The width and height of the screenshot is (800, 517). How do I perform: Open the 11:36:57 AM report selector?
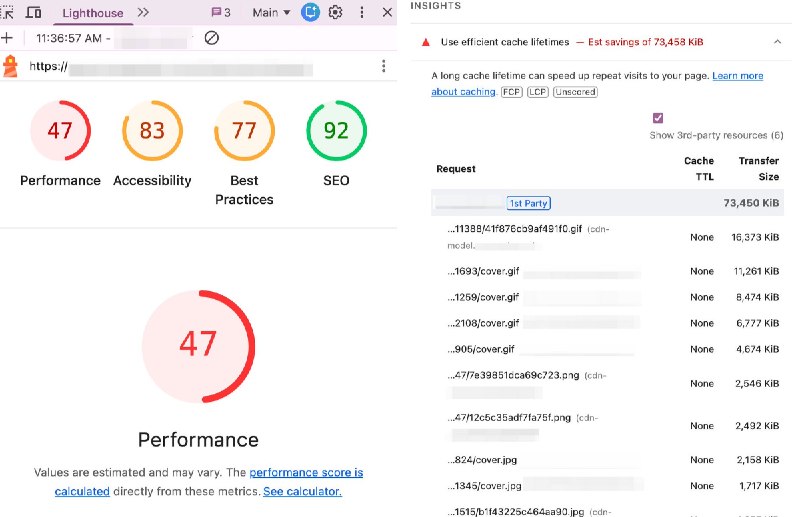(x=113, y=38)
